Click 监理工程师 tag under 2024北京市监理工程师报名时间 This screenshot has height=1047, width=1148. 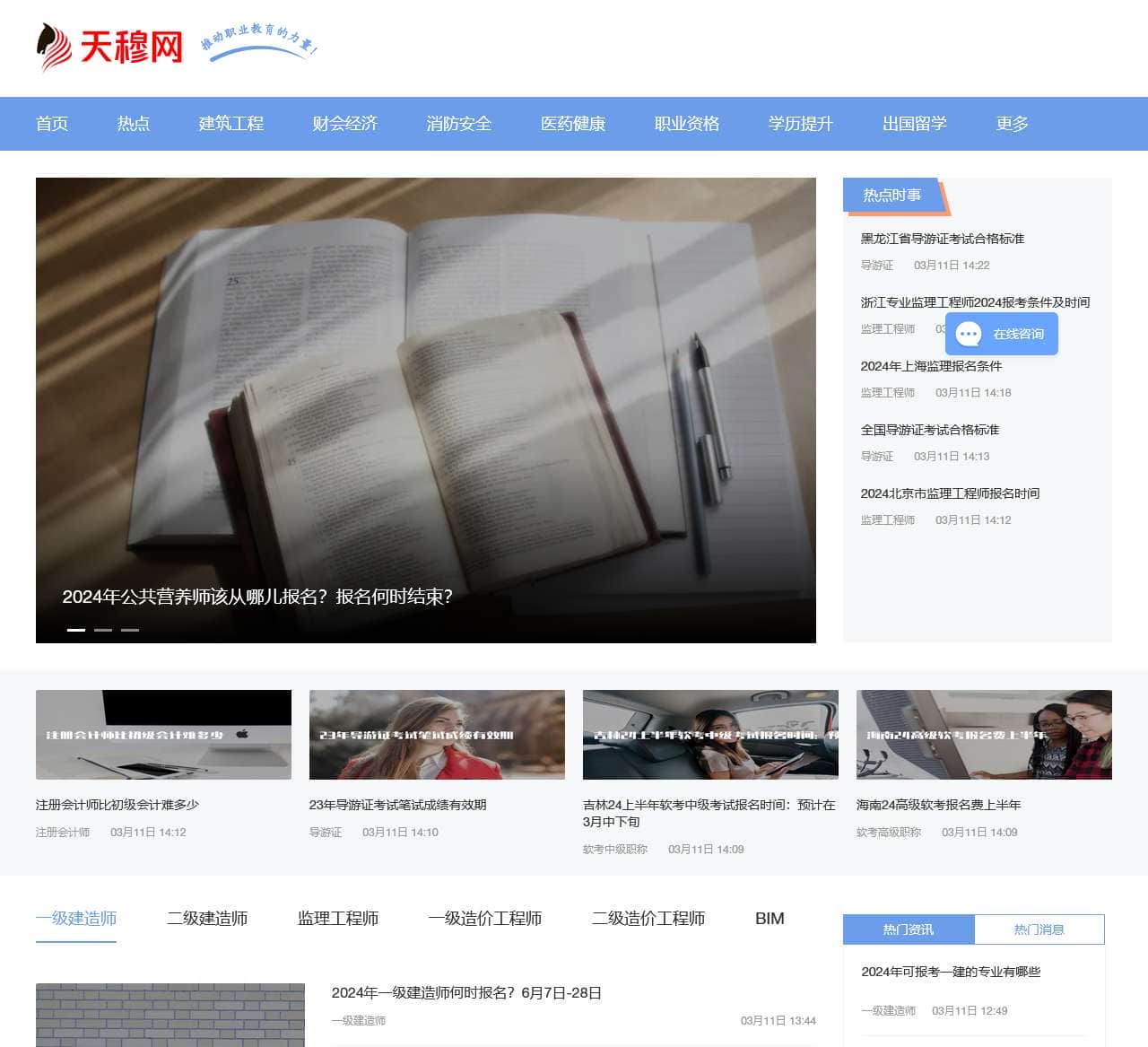click(x=888, y=520)
